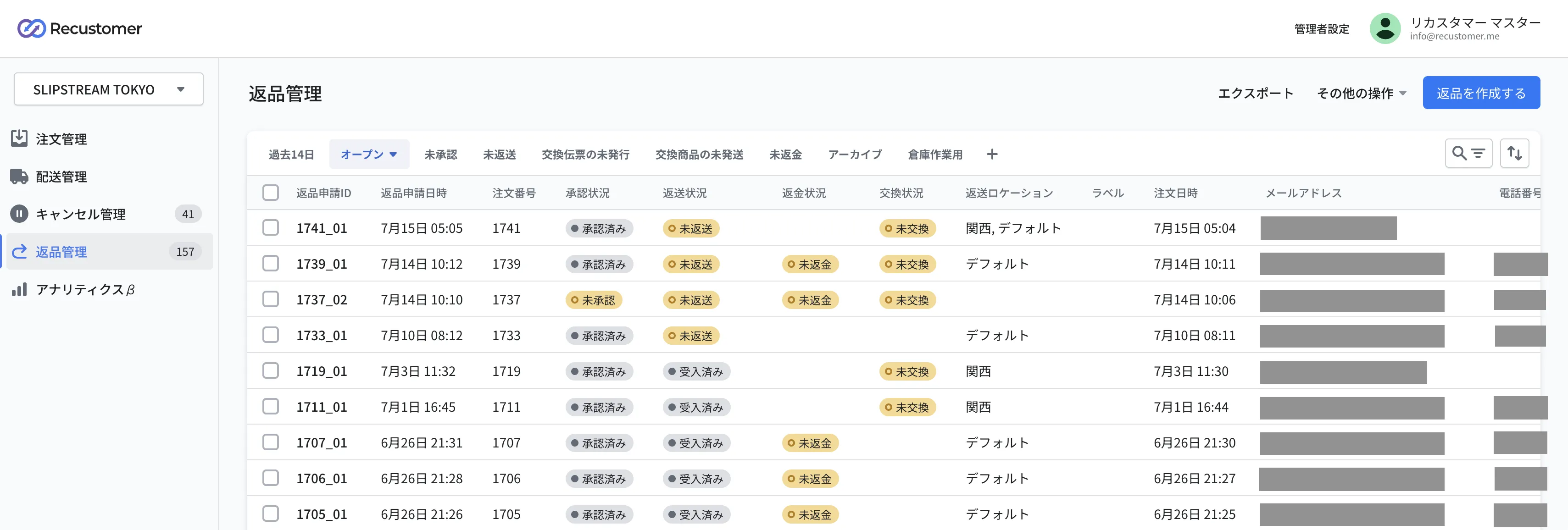Go to キャンセル管理 in the sidebar
Viewport: 1568px width, 530px height.
80,214
